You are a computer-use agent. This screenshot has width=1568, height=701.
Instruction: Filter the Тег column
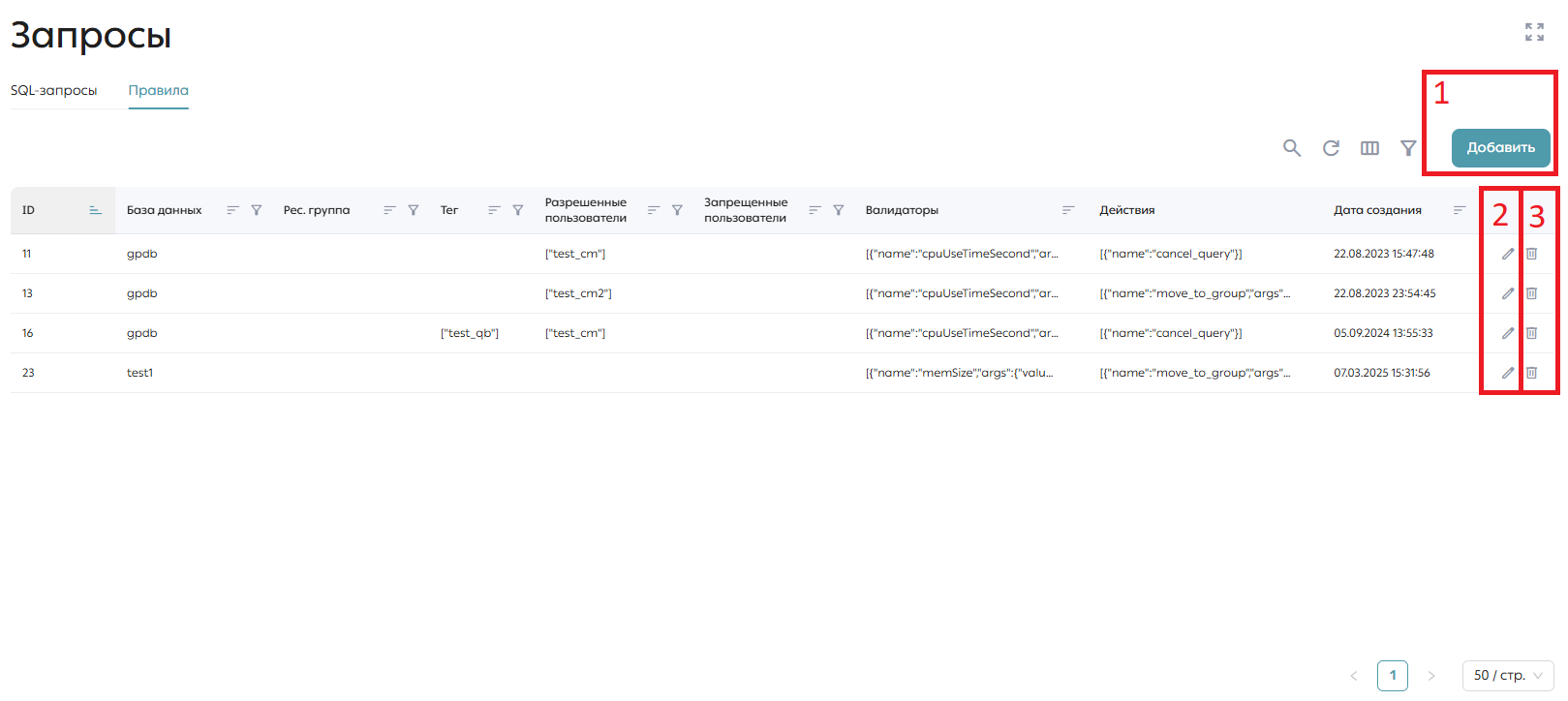pos(518,210)
